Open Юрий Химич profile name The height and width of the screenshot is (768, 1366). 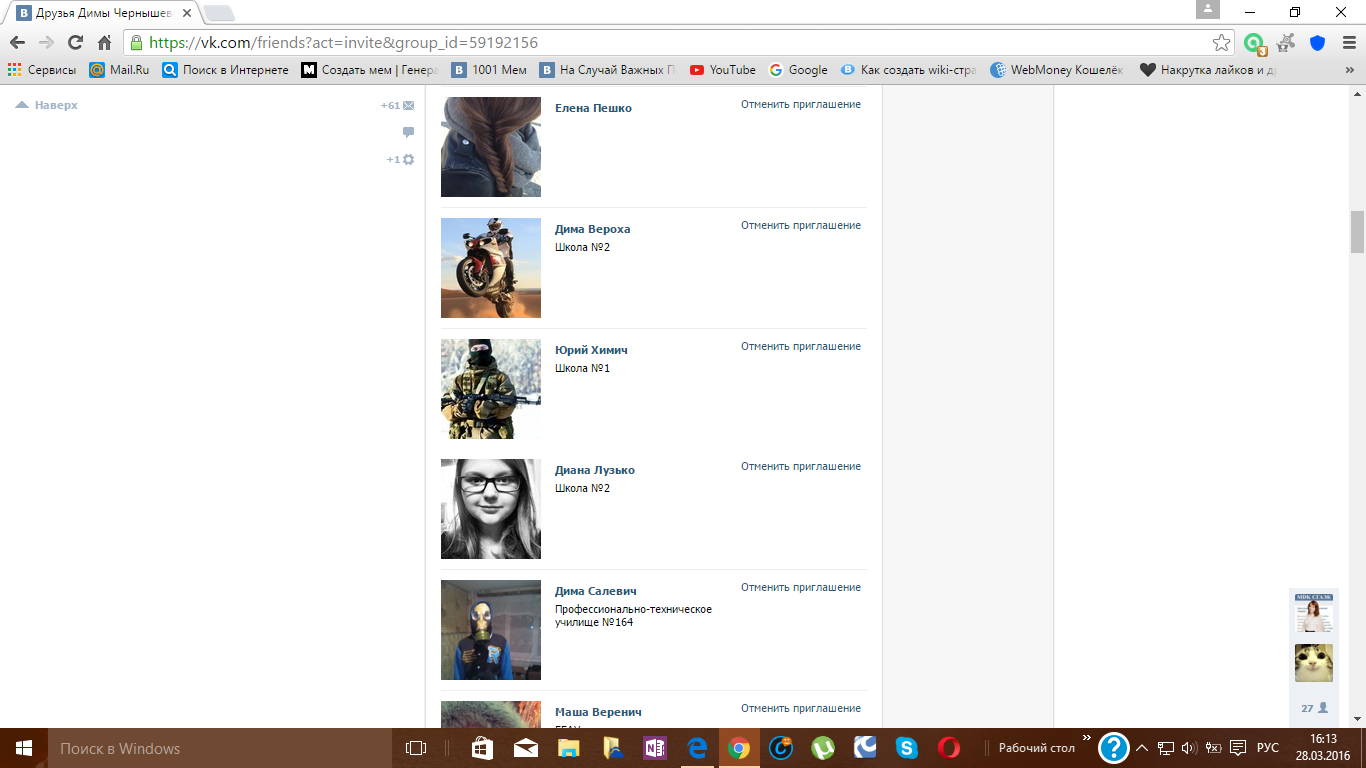click(x=591, y=350)
